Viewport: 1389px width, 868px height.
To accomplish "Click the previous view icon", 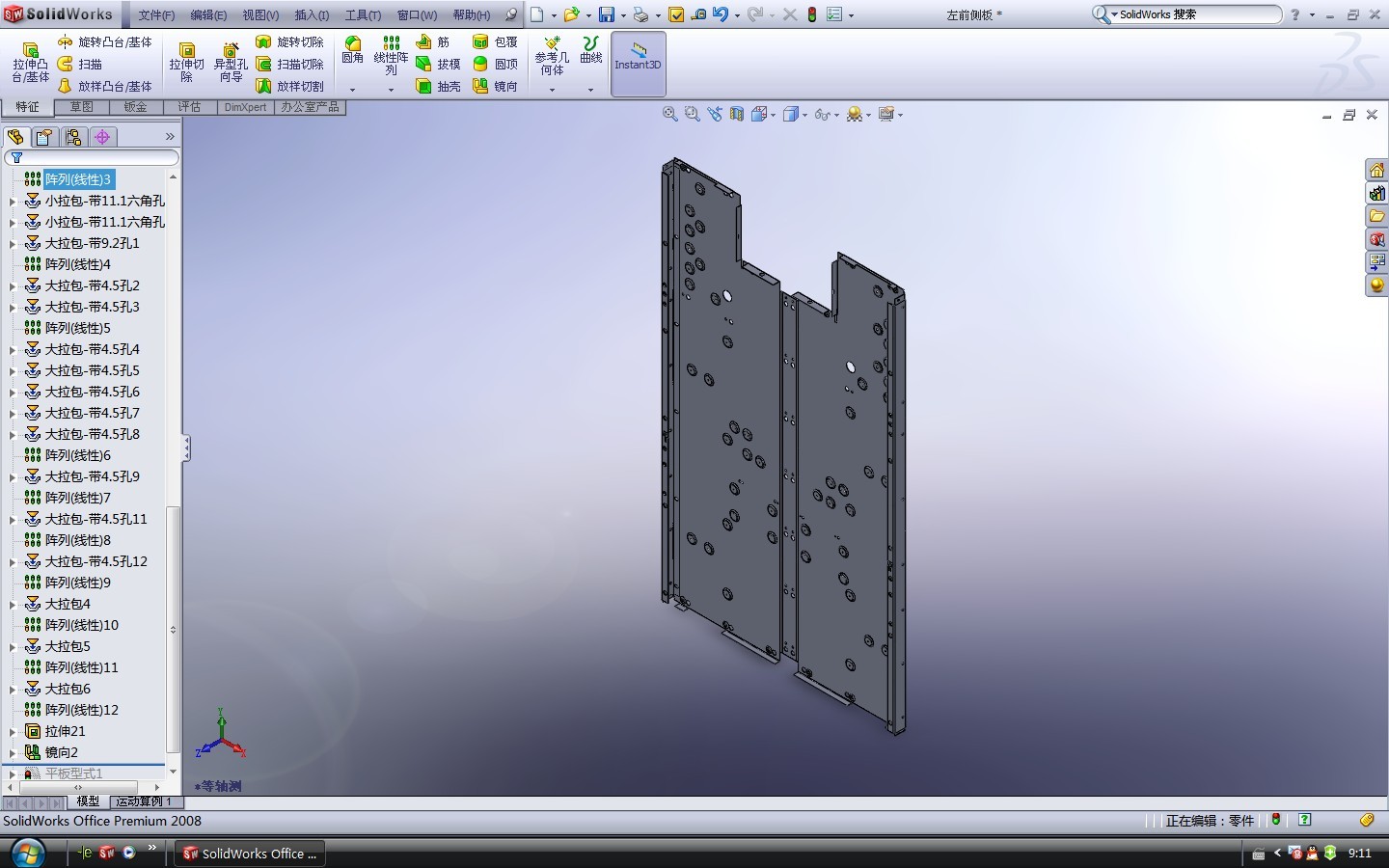I will (714, 114).
